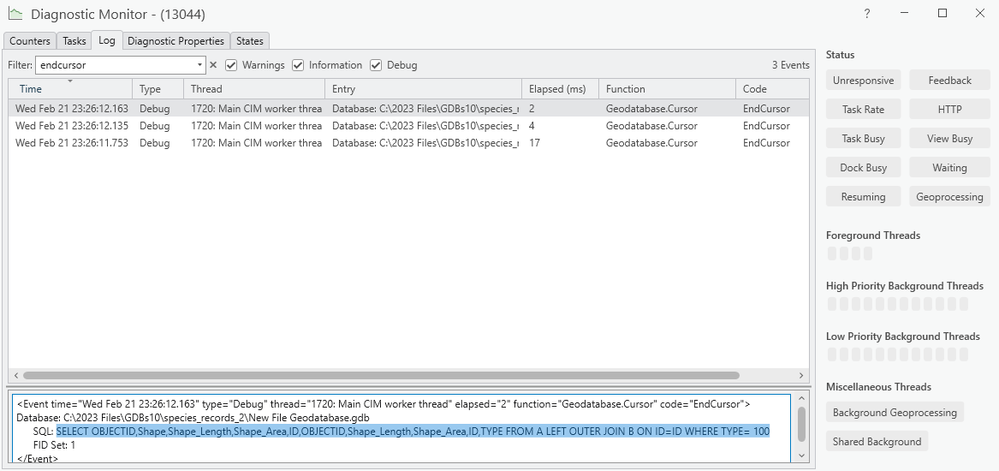Toggle the Warnings checkbox
Viewport: 999px width, 471px height.
point(231,65)
